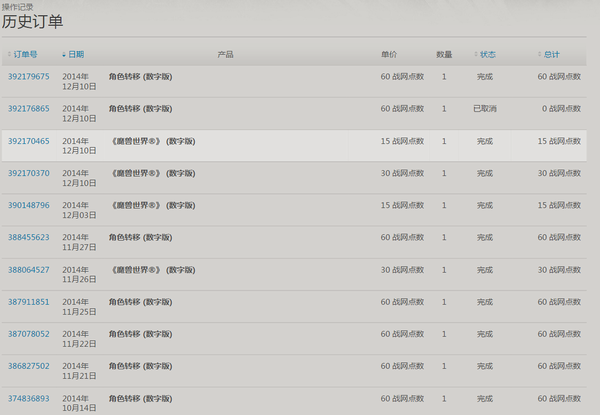The height and width of the screenshot is (415, 600).
Task: Click the 数量 column header
Action: coord(444,54)
